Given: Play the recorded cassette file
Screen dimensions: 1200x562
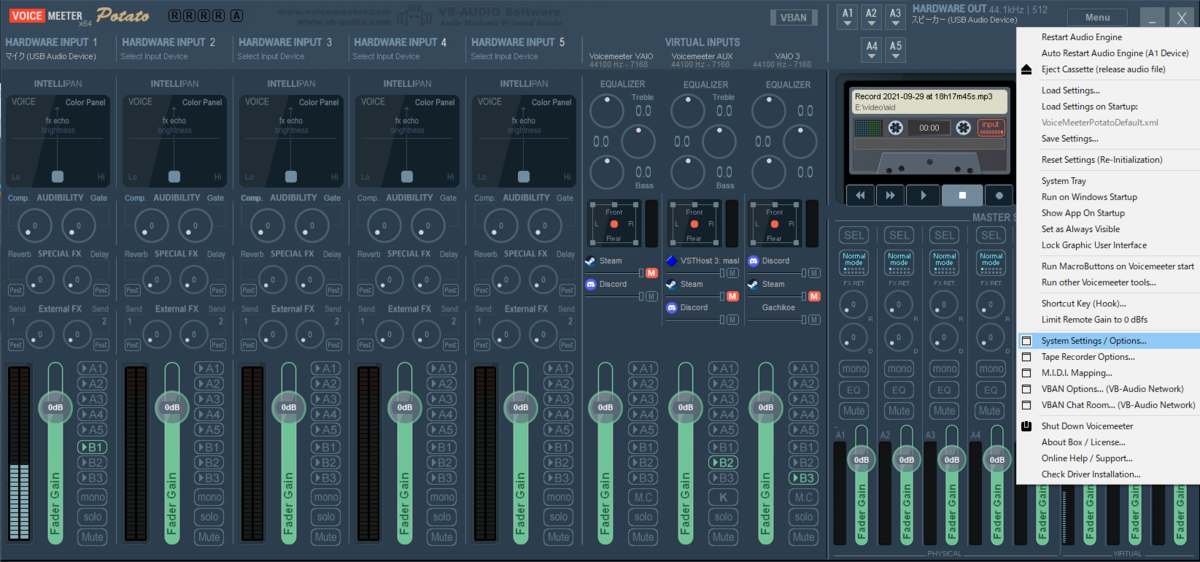Looking at the screenshot, I should point(923,195).
